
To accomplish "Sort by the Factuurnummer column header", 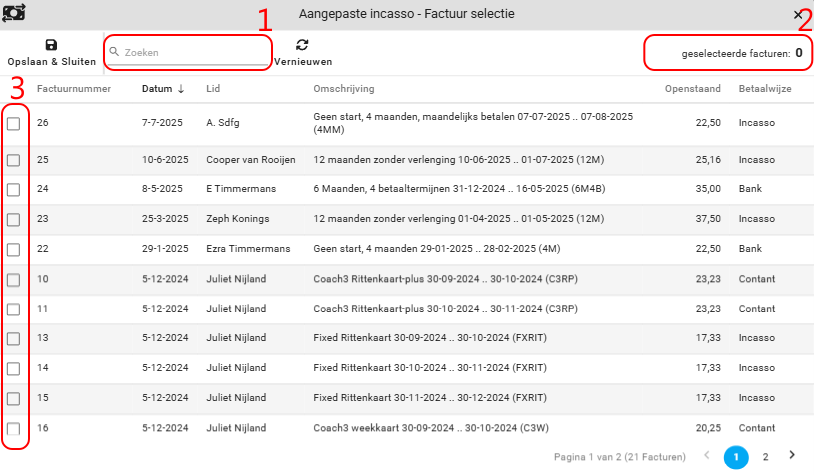I will coord(73,89).
